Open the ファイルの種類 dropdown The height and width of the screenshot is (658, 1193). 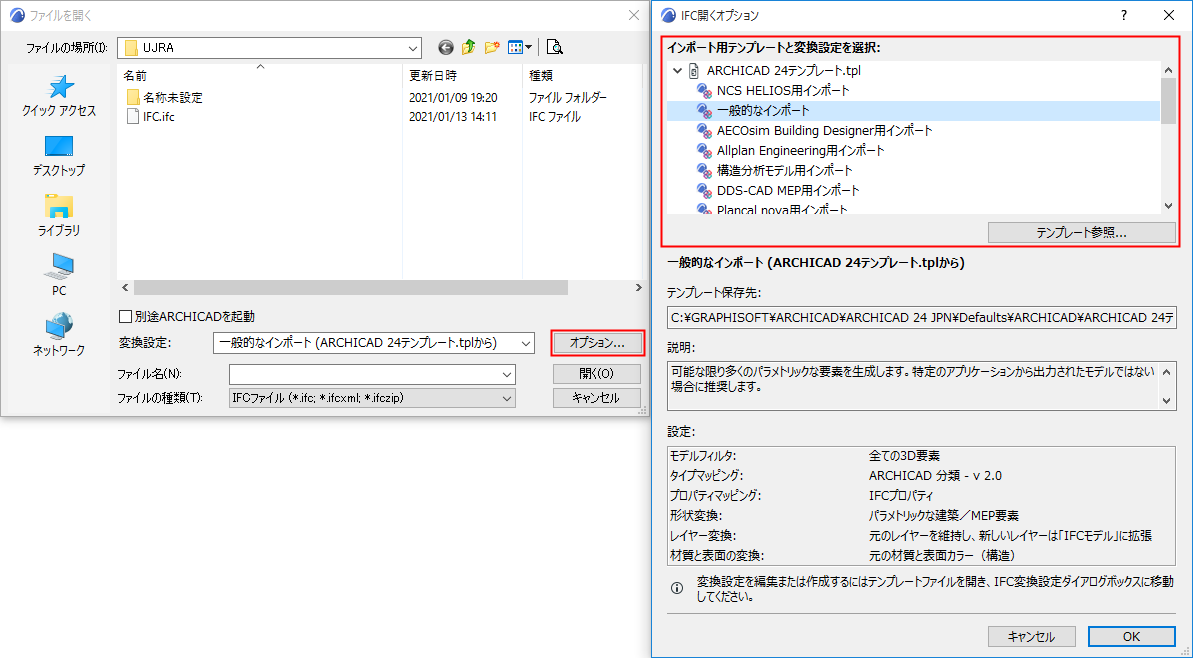tap(507, 399)
